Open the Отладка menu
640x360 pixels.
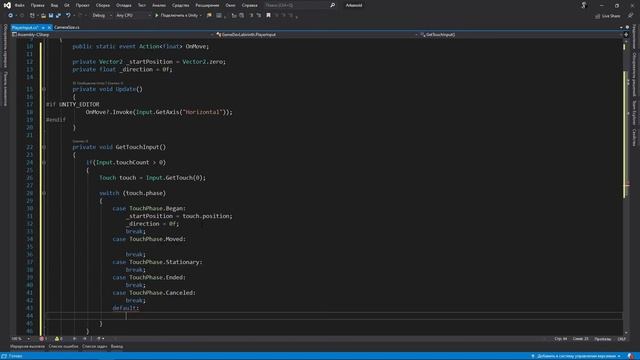pos(123,5)
